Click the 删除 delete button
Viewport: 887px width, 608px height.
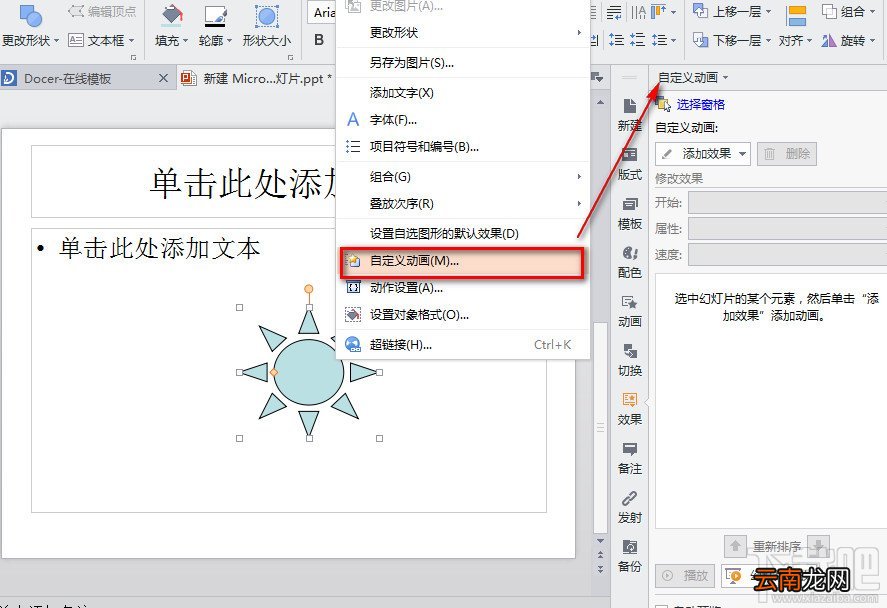(x=787, y=153)
